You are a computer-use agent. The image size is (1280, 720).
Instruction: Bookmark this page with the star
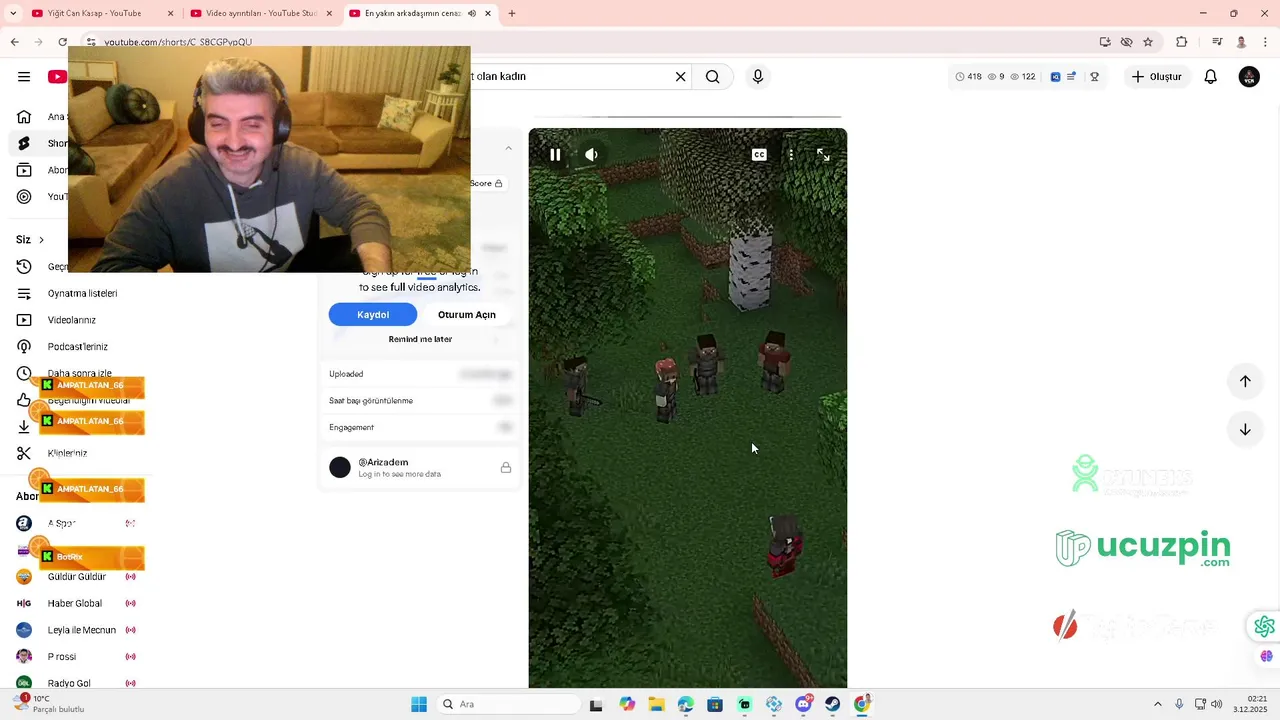click(x=1148, y=42)
